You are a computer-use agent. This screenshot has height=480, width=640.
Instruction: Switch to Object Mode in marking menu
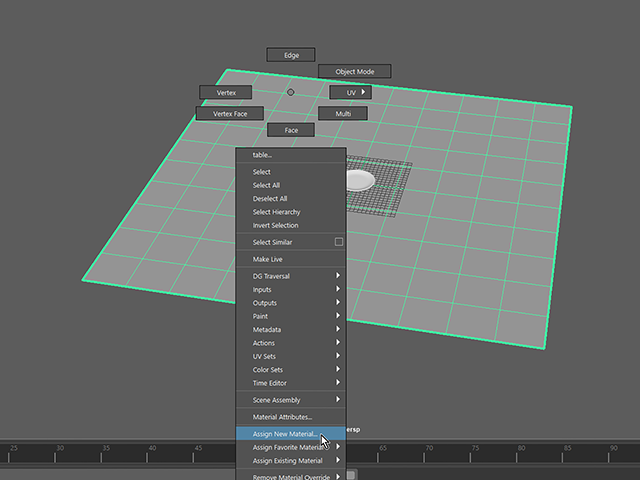click(x=354, y=71)
